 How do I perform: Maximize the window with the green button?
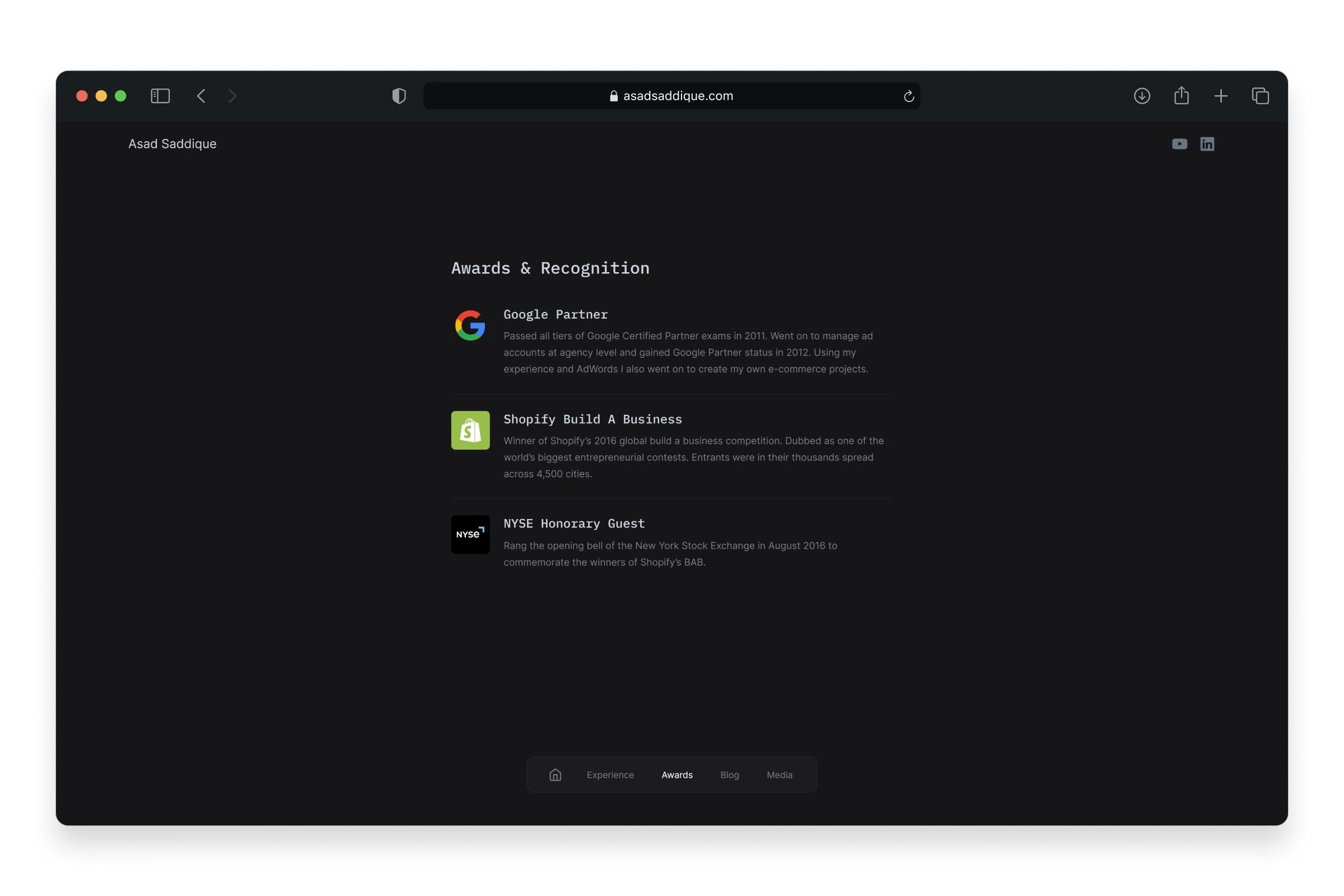120,96
